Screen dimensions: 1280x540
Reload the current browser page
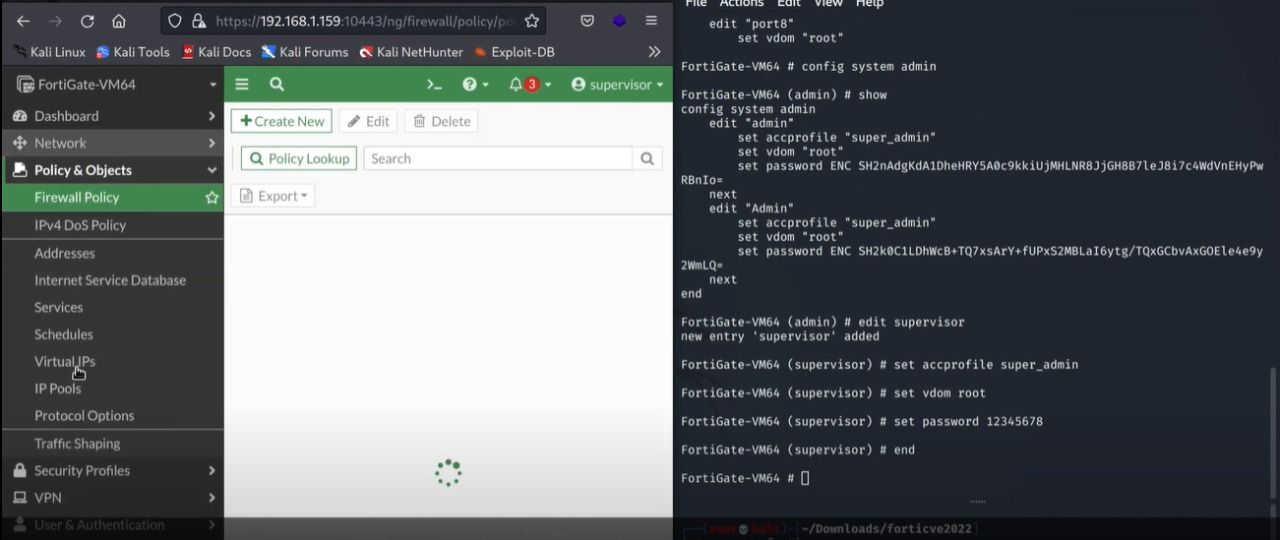(x=87, y=21)
